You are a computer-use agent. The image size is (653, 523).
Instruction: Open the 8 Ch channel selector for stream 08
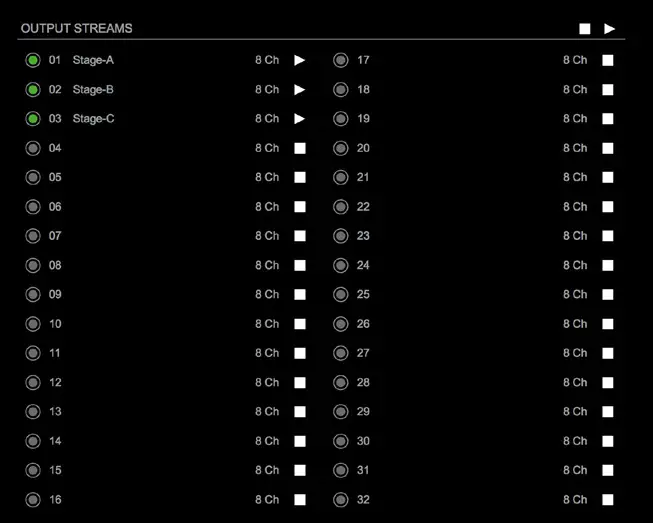(x=267, y=265)
